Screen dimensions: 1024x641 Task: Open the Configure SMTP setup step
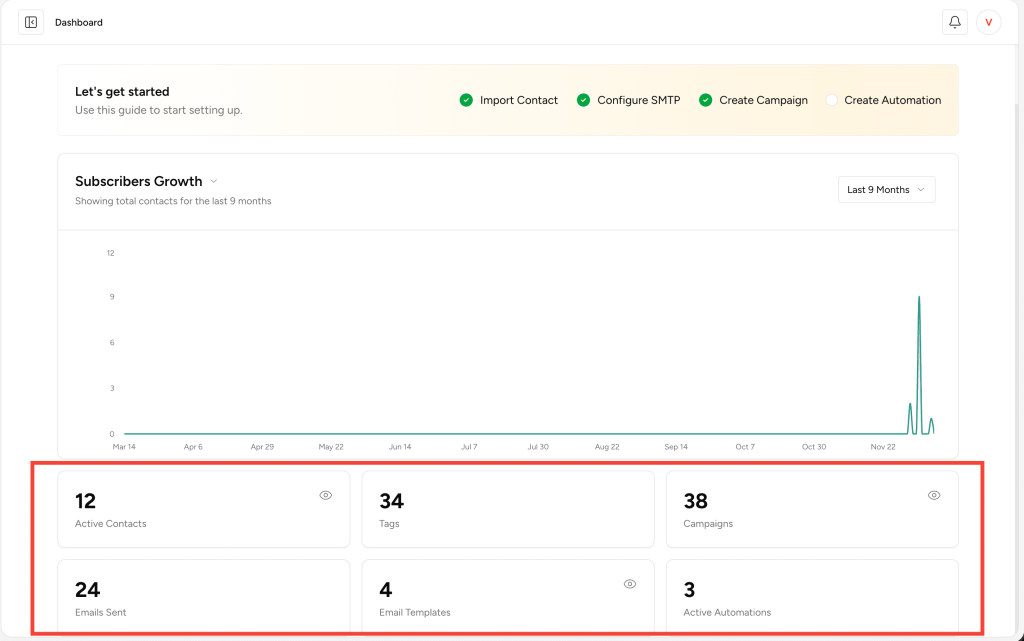(x=638, y=100)
